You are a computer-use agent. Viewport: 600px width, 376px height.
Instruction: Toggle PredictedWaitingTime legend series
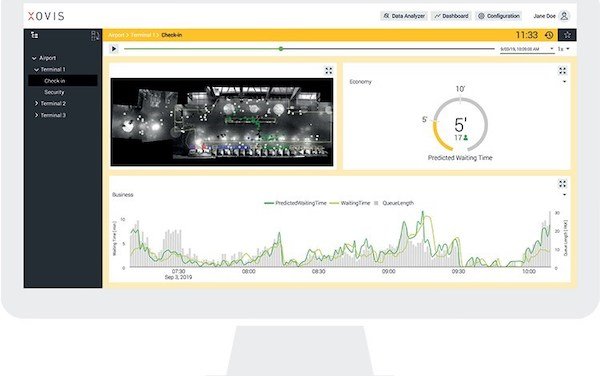(x=295, y=203)
